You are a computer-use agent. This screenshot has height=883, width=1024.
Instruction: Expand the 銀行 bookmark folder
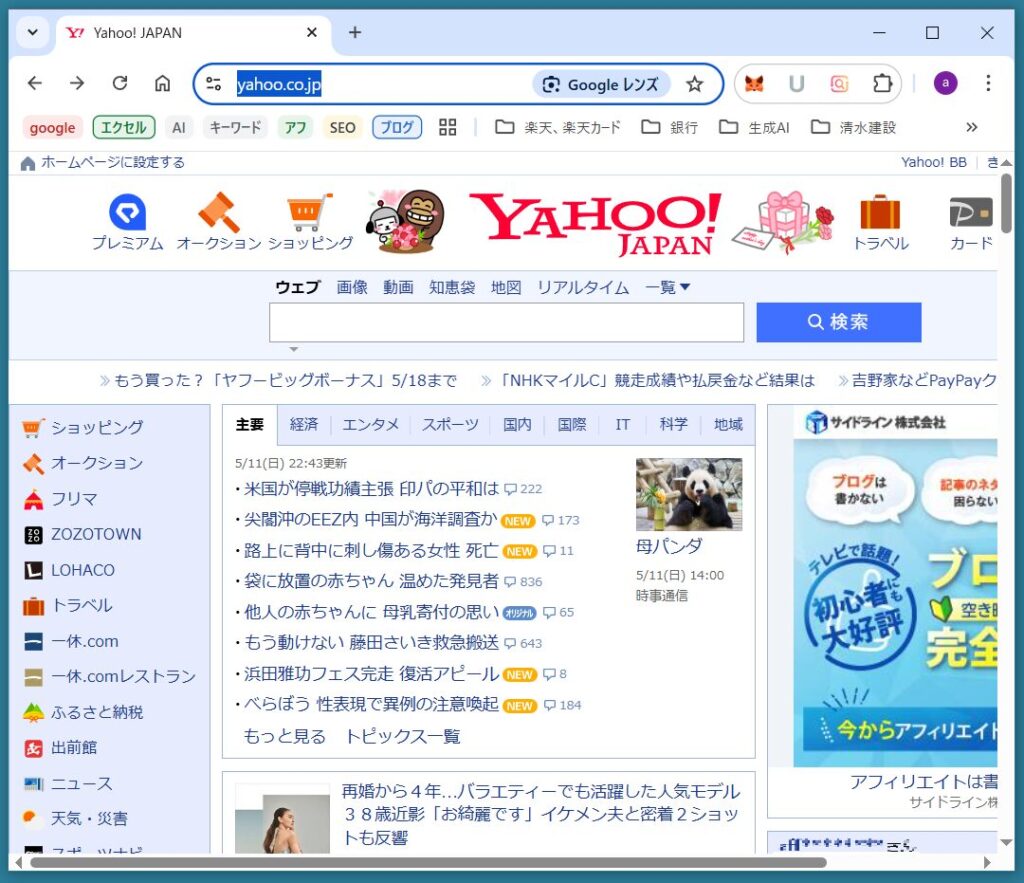point(670,127)
